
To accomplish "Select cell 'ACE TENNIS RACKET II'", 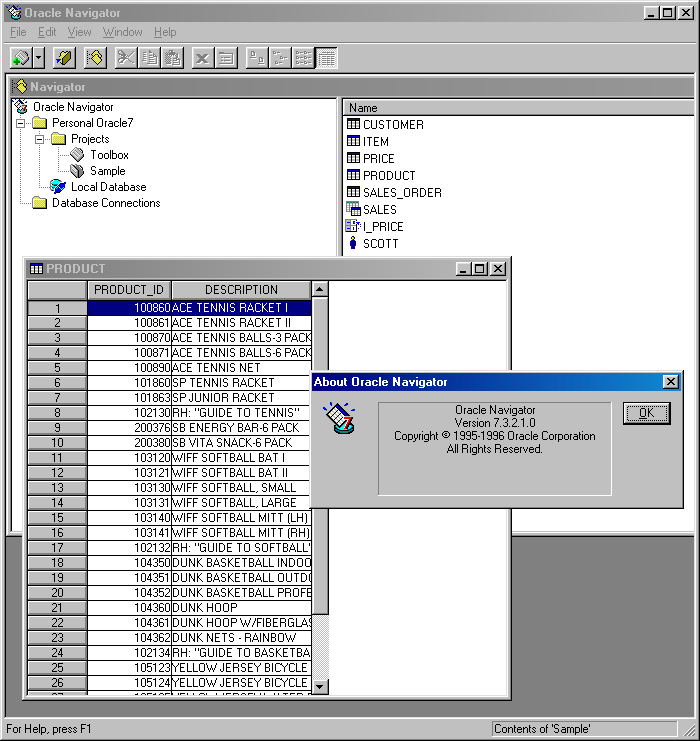I will tap(241, 323).
